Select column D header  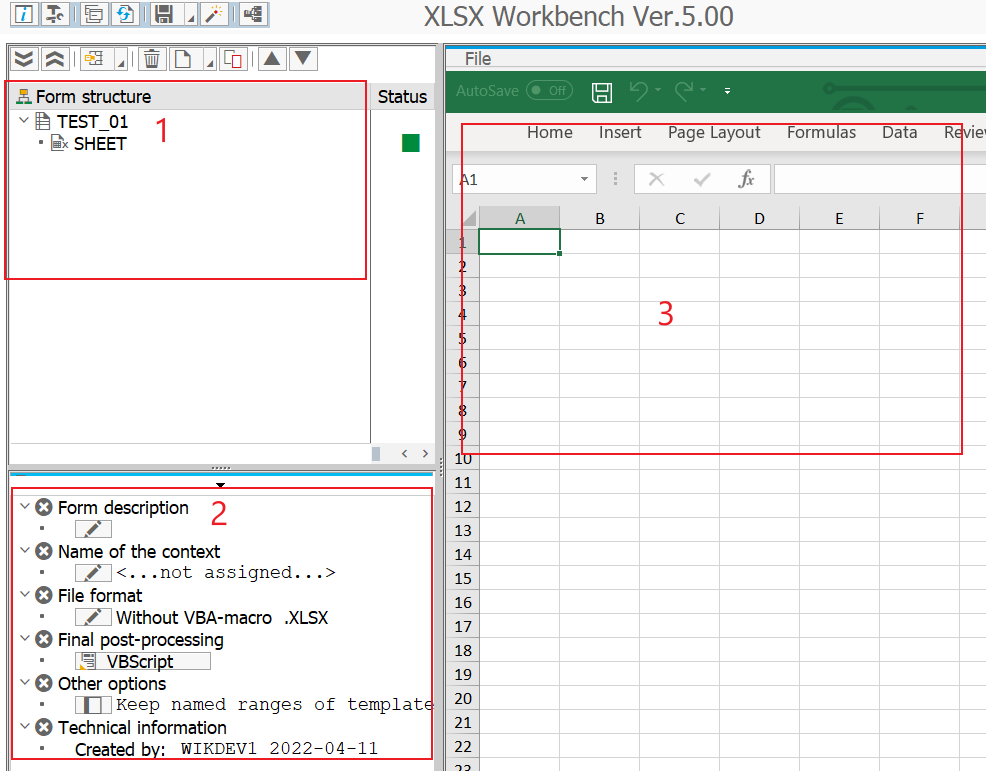tap(760, 218)
